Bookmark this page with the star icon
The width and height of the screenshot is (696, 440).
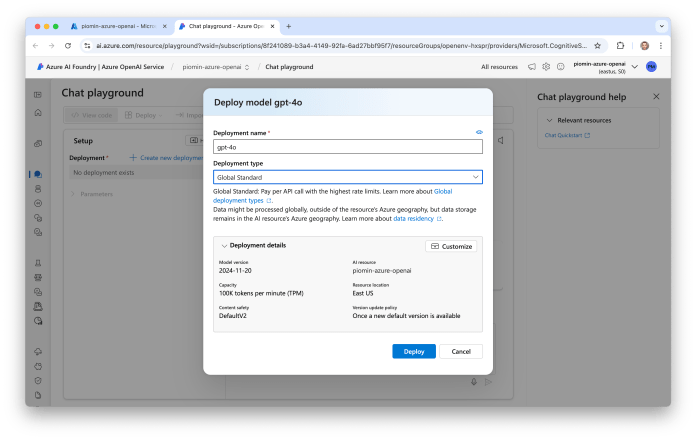click(x=597, y=45)
